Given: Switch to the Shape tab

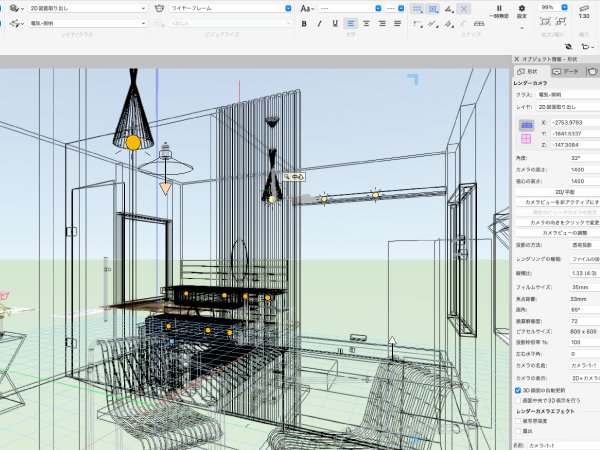Looking at the screenshot, I should coord(530,72).
